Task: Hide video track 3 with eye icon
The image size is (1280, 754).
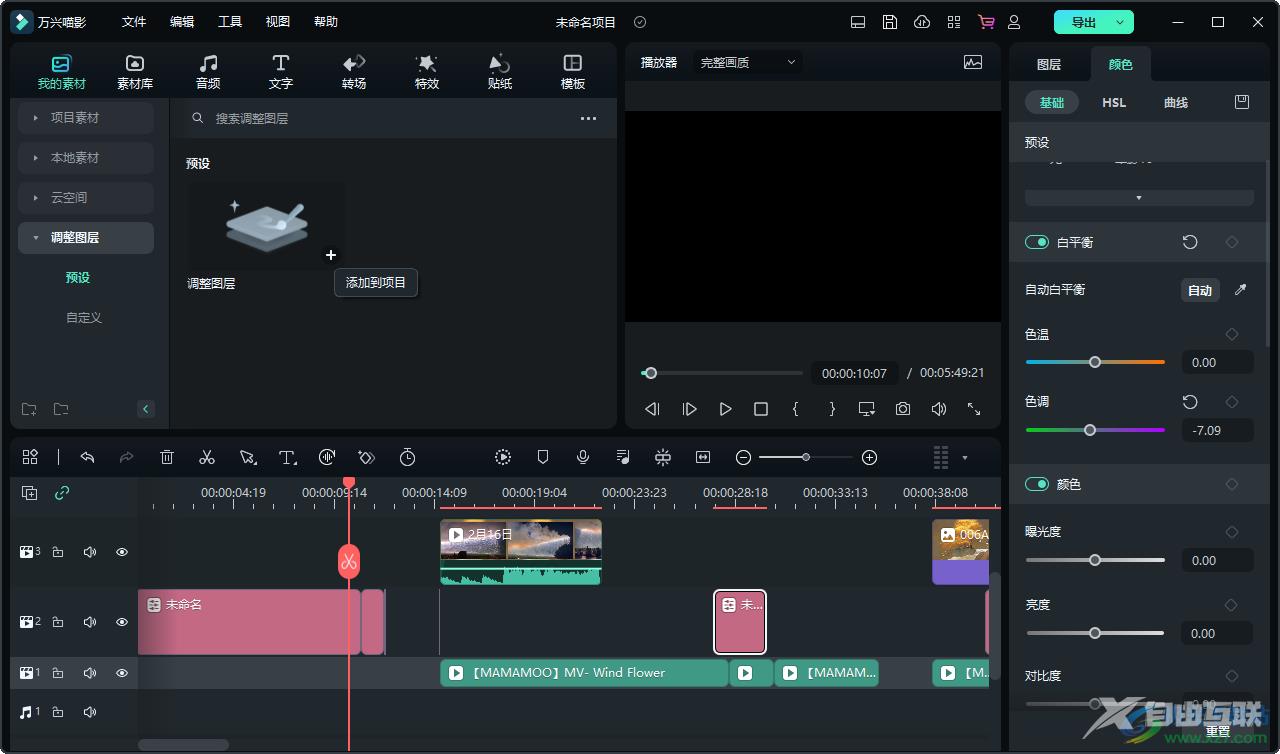Action: (x=122, y=552)
